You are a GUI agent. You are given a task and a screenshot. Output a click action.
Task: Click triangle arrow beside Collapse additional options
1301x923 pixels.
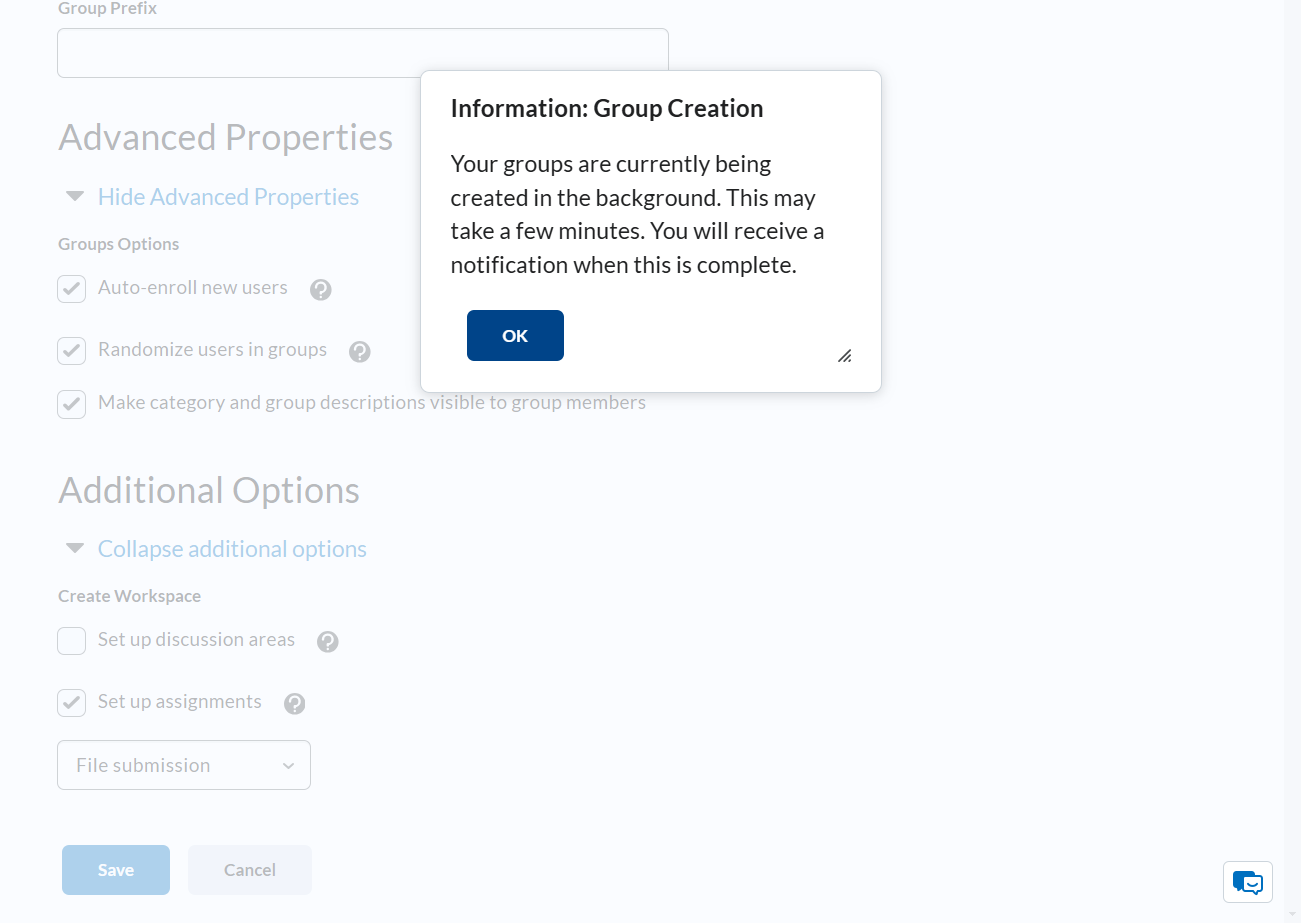click(75, 548)
